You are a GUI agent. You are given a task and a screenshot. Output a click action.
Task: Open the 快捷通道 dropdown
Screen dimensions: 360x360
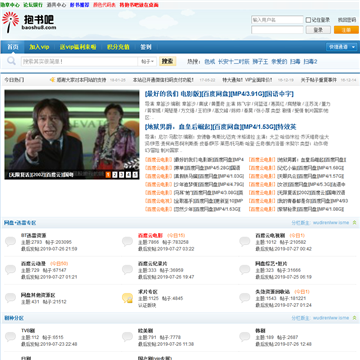[342, 47]
